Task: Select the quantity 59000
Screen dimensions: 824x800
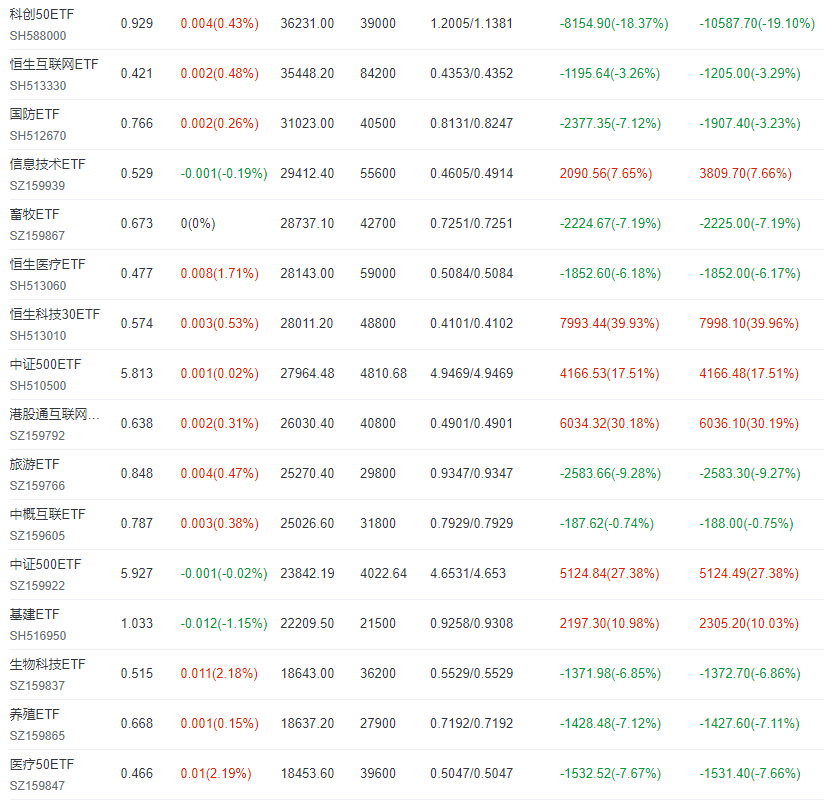Action: coord(378,273)
